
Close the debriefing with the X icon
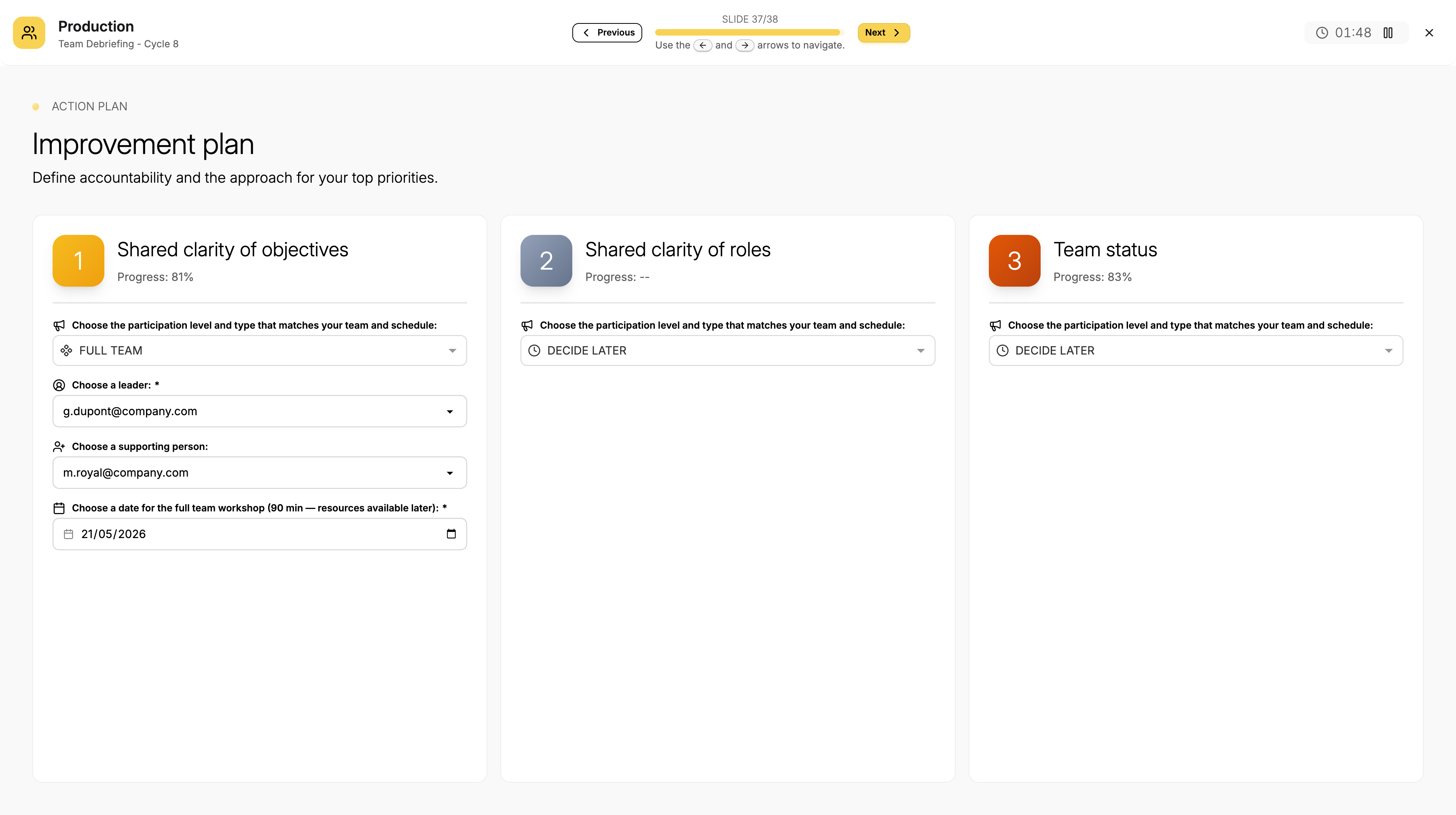pyautogui.click(x=1429, y=33)
